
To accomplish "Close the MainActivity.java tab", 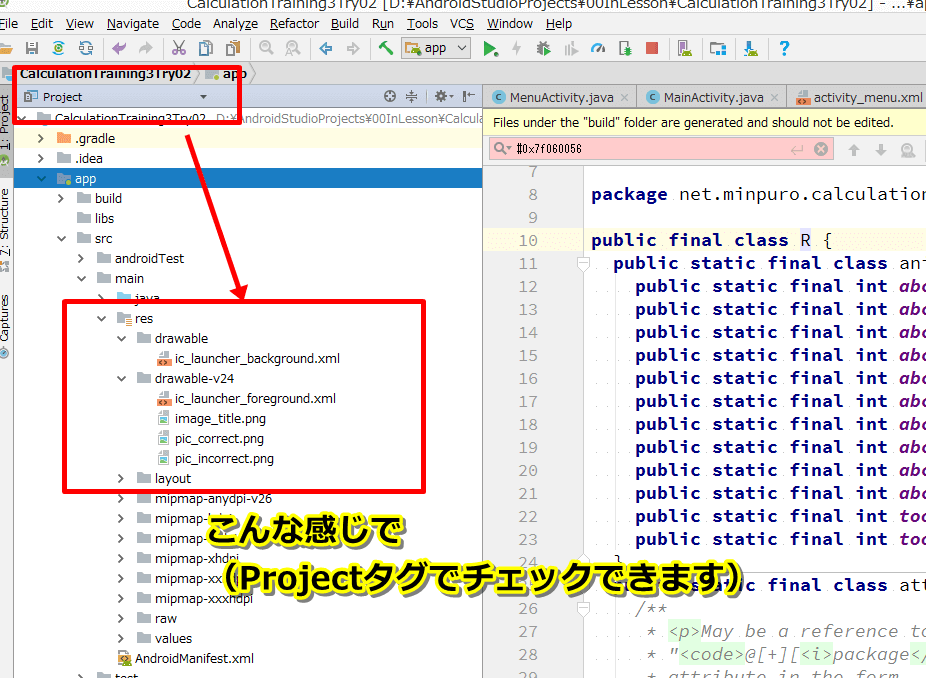I will 774,97.
